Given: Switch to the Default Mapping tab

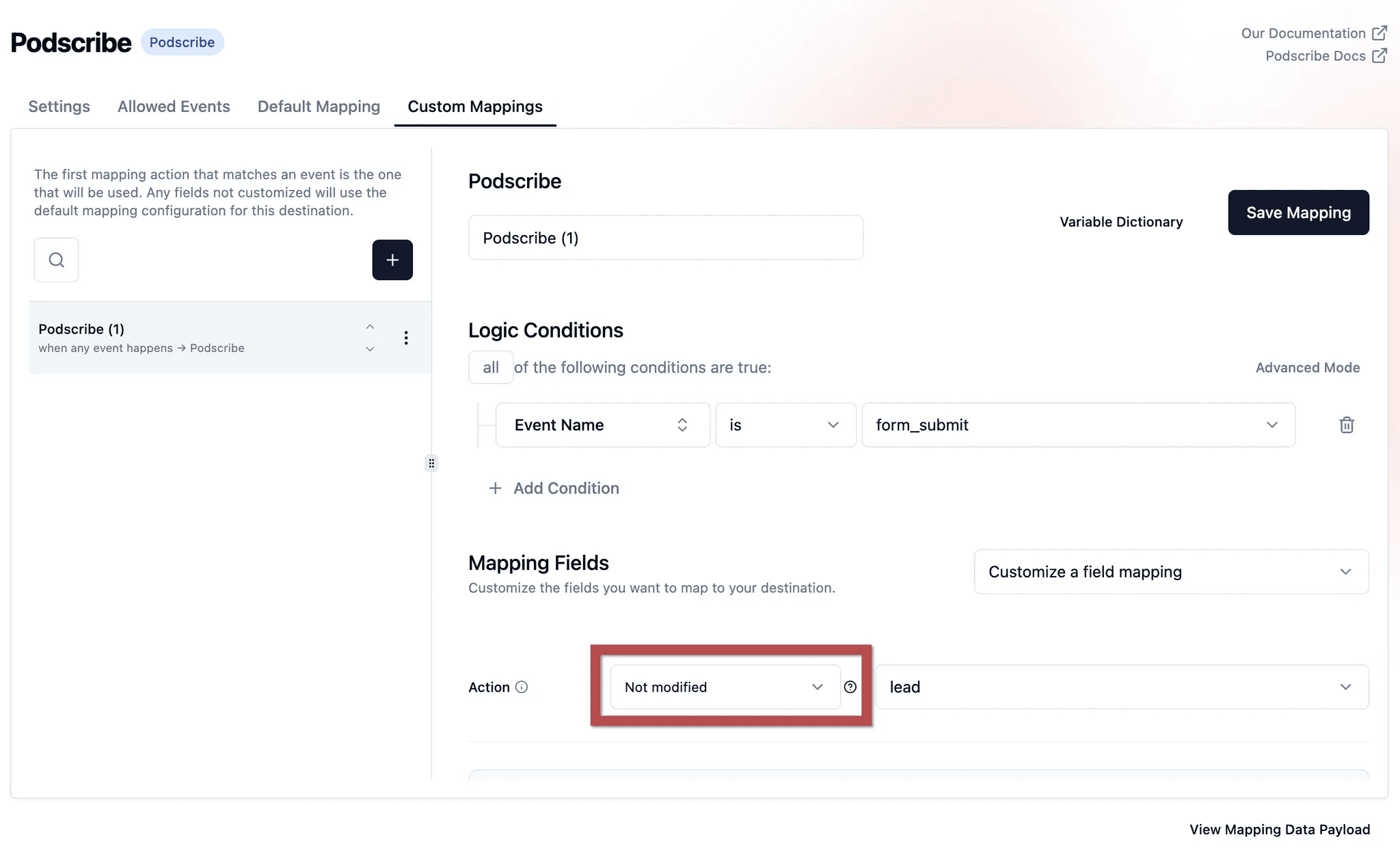Looking at the screenshot, I should (x=319, y=107).
